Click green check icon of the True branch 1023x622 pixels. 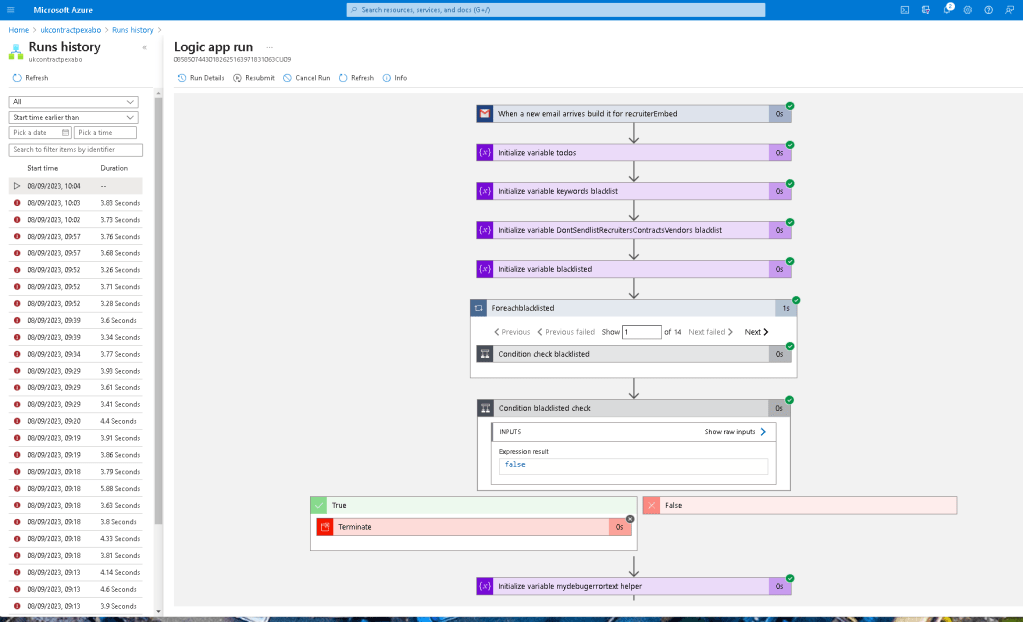coord(318,505)
